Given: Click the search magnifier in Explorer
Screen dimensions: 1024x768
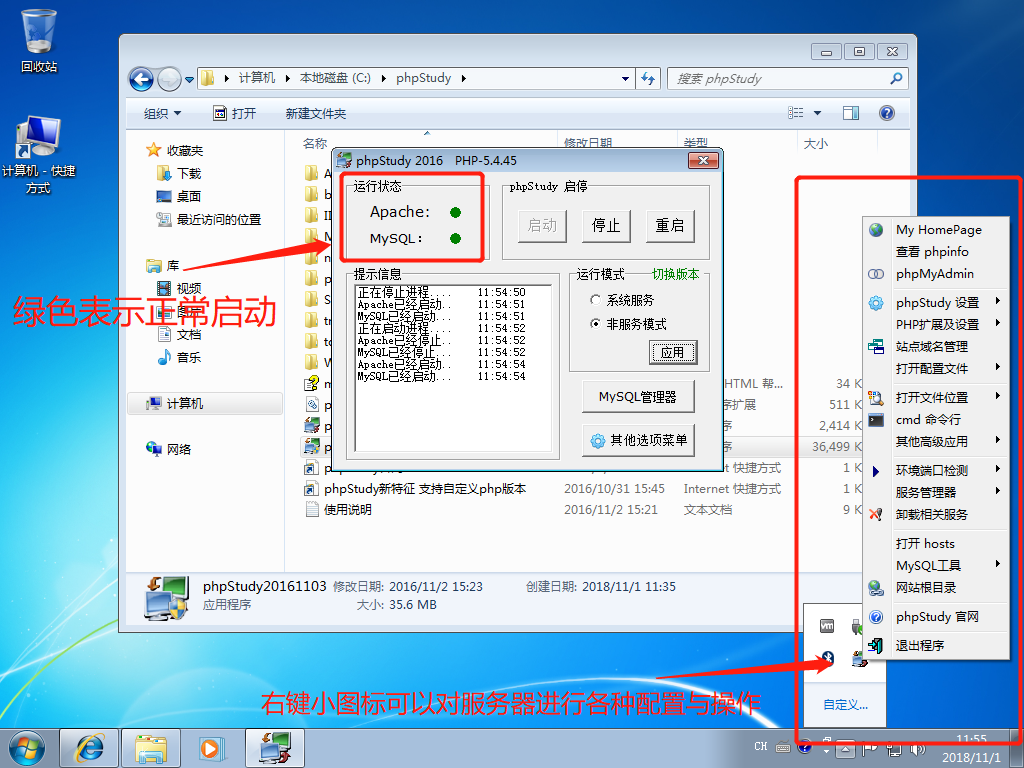Looking at the screenshot, I should click(896, 78).
